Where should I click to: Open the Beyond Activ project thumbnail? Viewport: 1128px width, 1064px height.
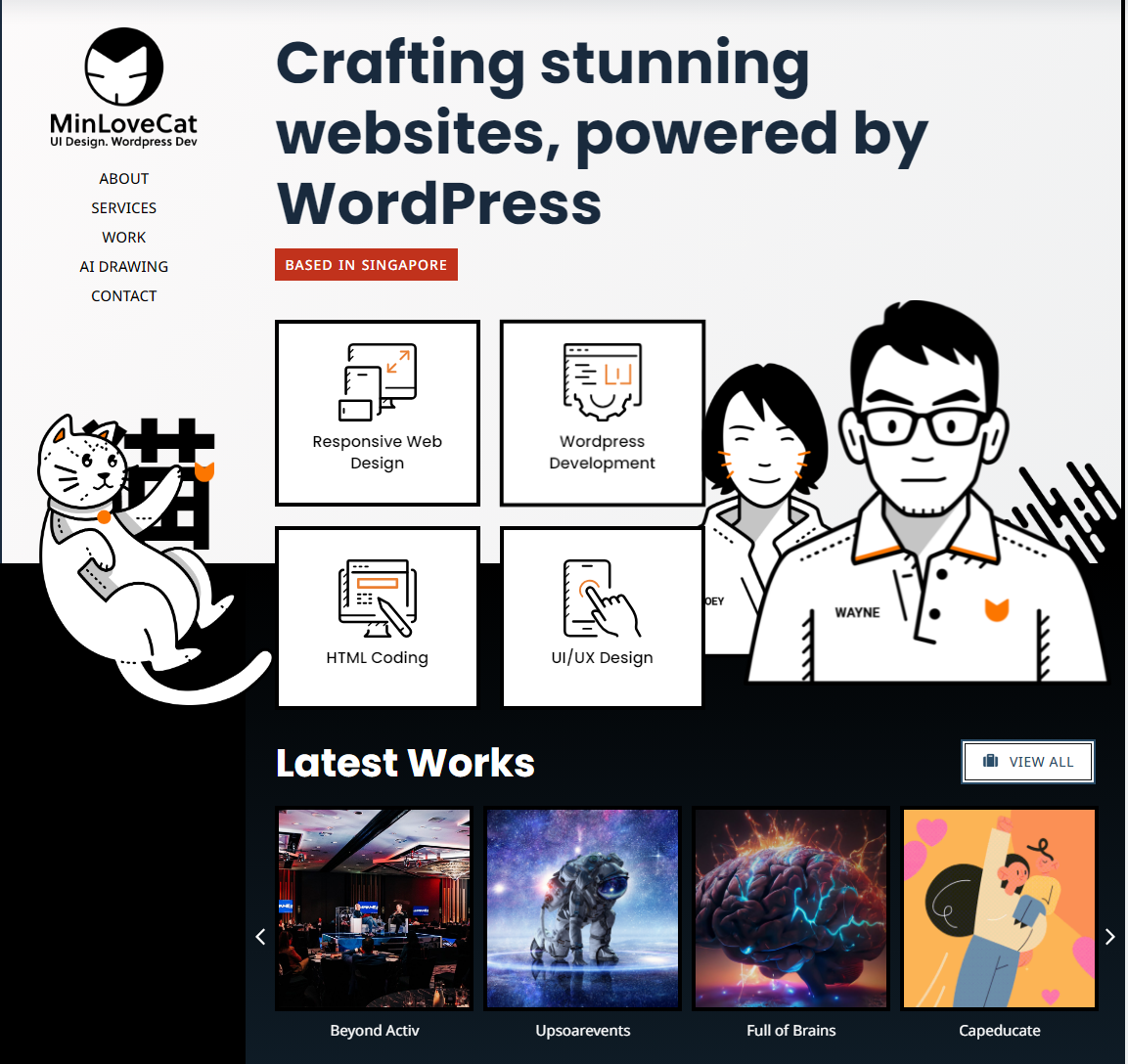tap(375, 909)
